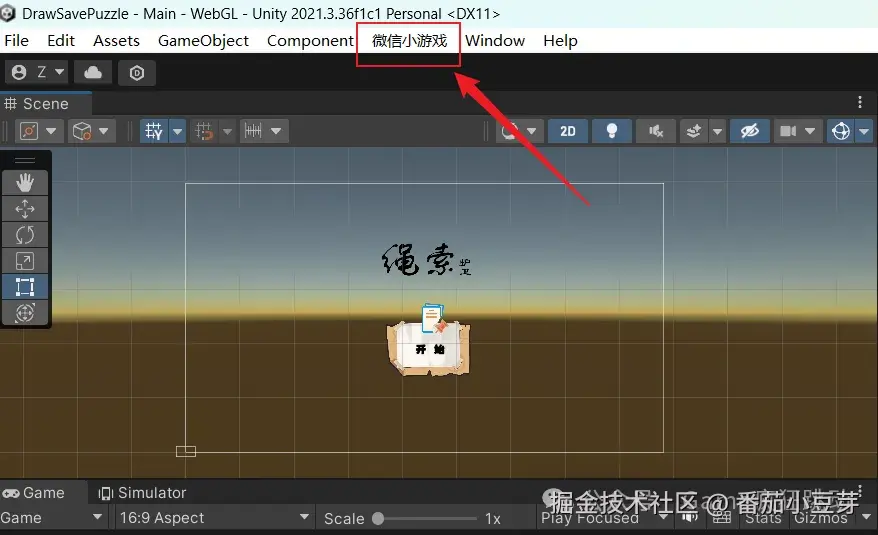The height and width of the screenshot is (535, 878).
Task: Toggle grid snapping icon
Action: click(x=204, y=131)
